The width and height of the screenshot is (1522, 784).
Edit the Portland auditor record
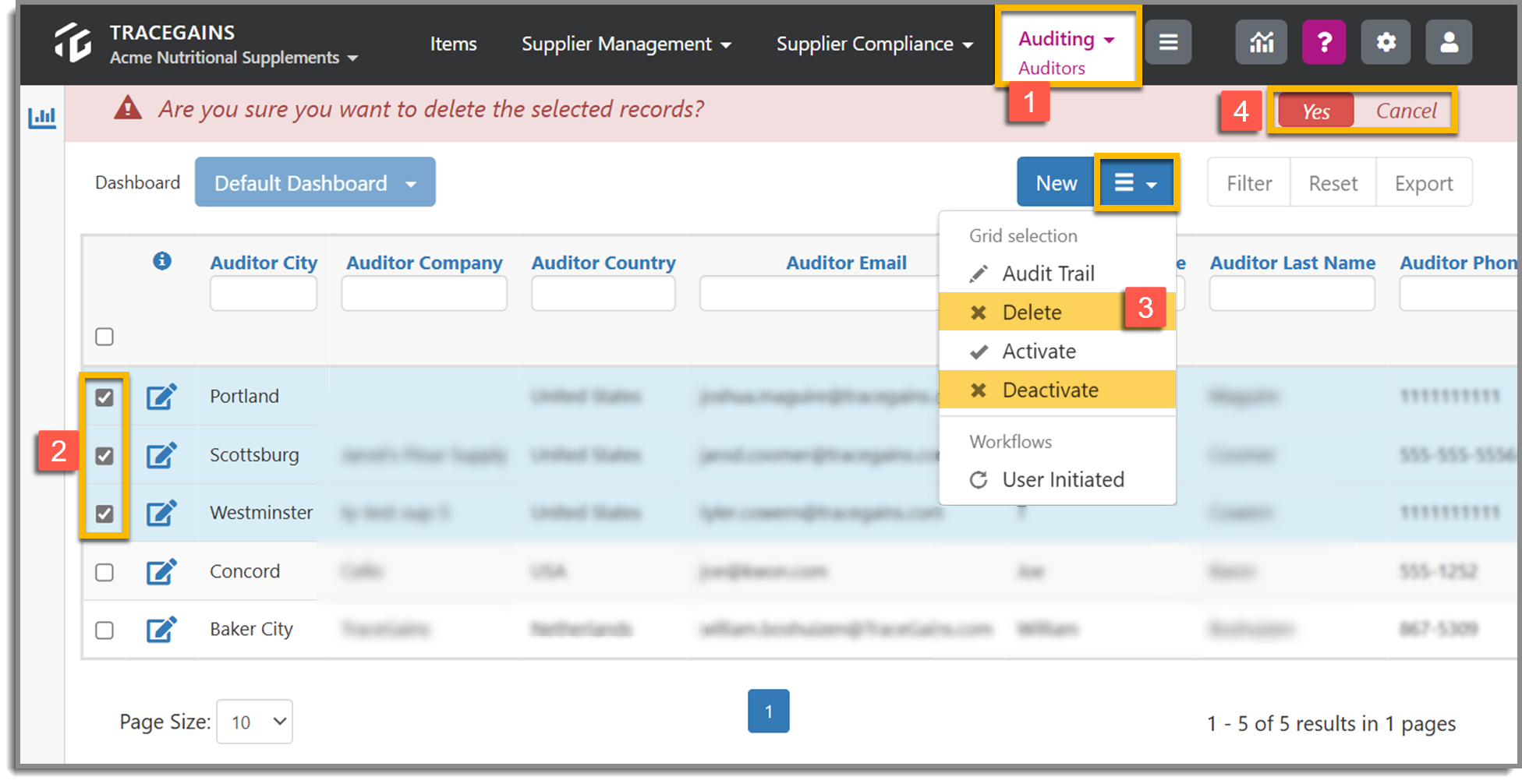pyautogui.click(x=161, y=397)
